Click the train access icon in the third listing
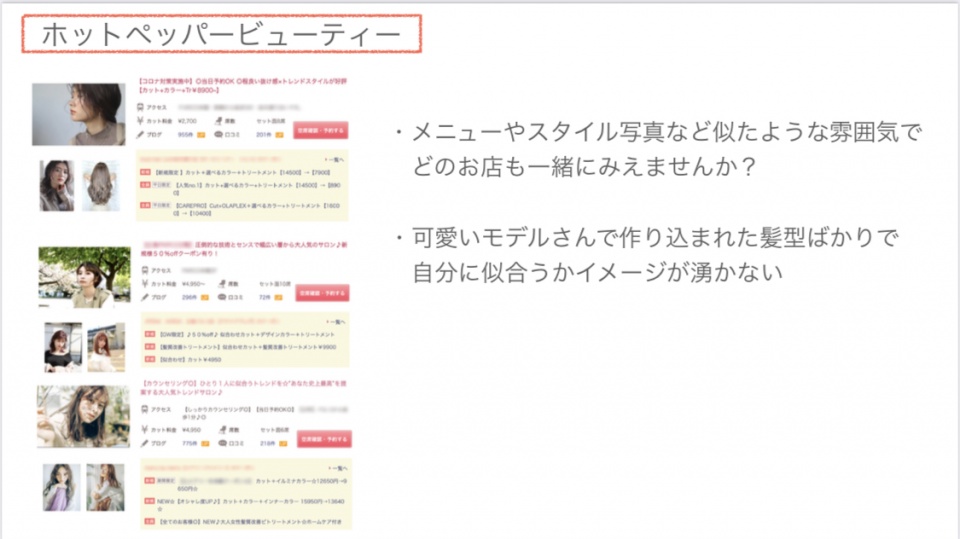Viewport: 960px width, 539px height. (144, 409)
